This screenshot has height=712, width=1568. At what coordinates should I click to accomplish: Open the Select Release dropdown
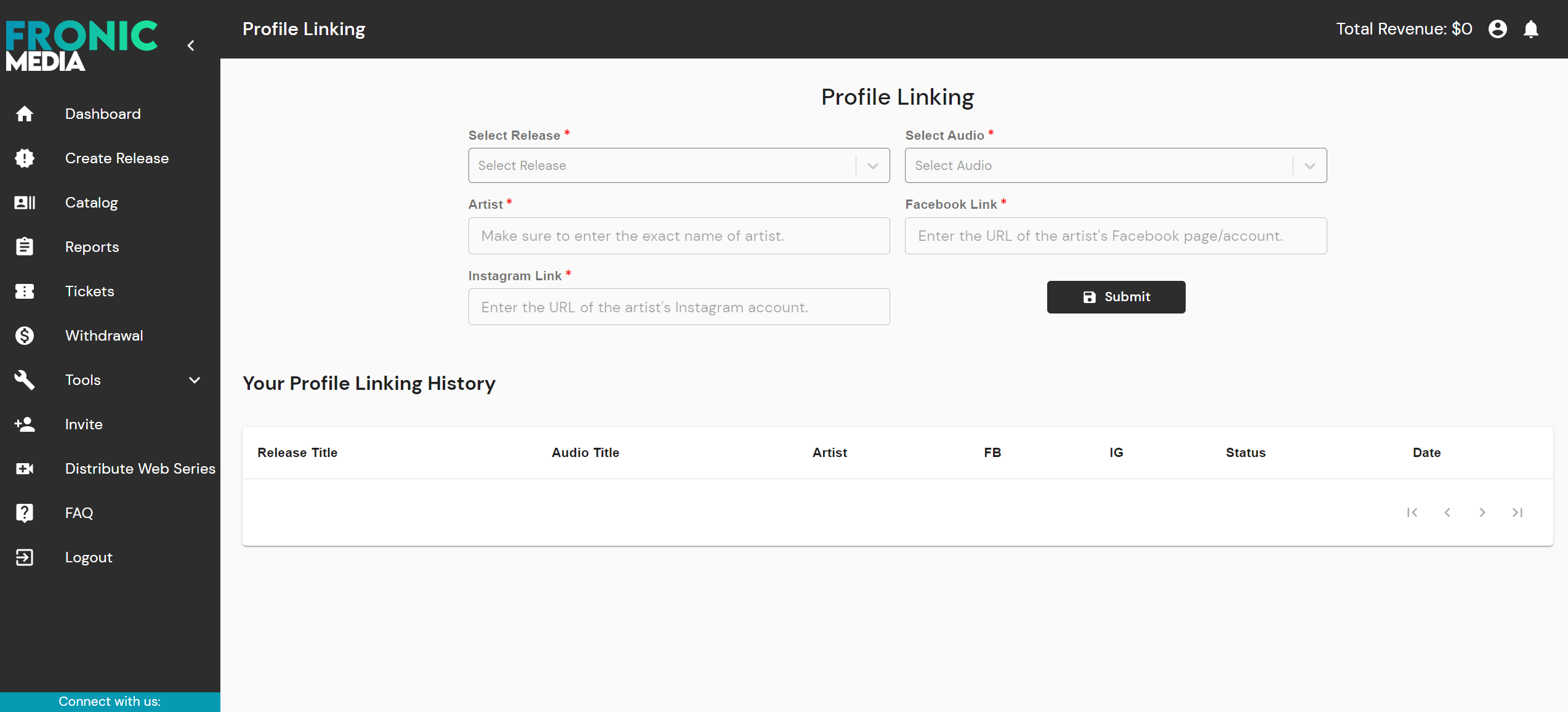pos(678,166)
